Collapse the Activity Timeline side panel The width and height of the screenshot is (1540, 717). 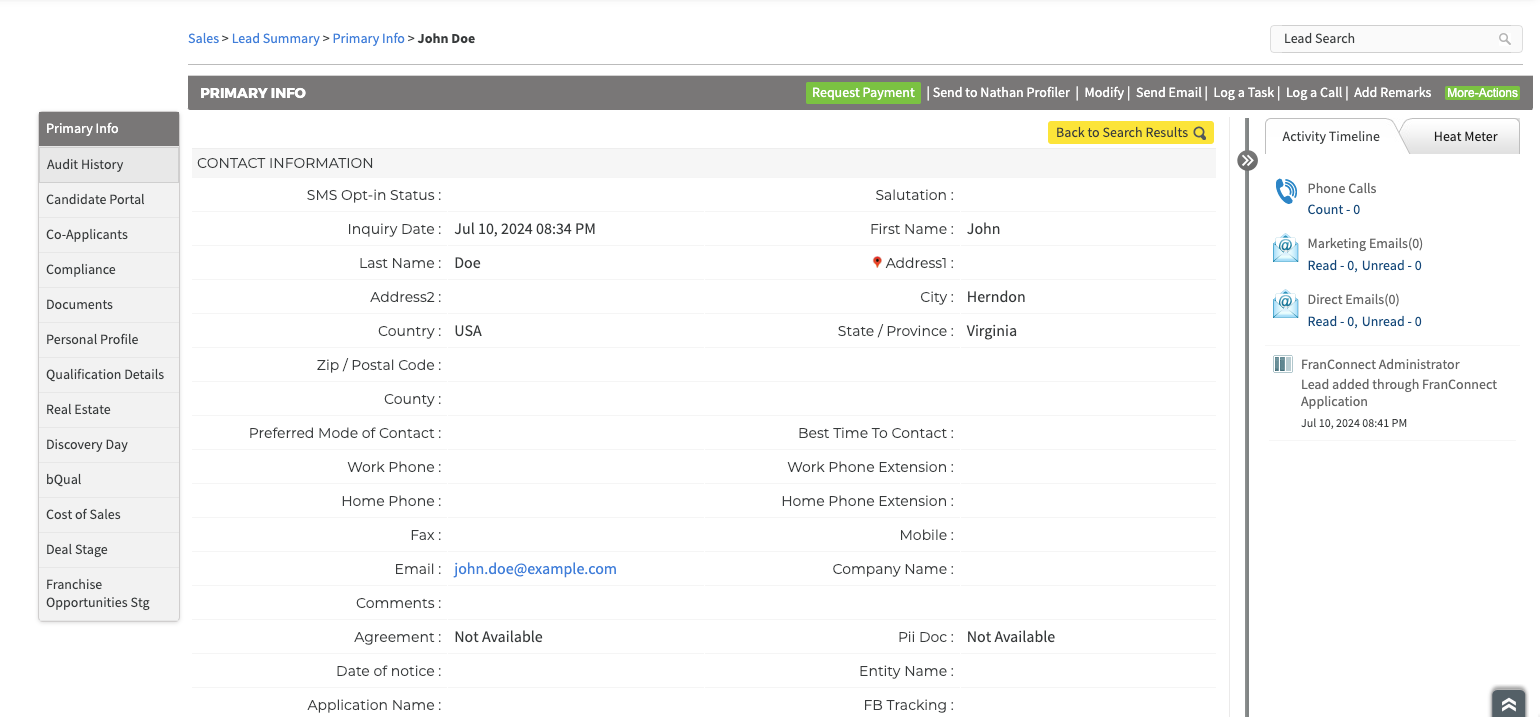click(1247, 160)
